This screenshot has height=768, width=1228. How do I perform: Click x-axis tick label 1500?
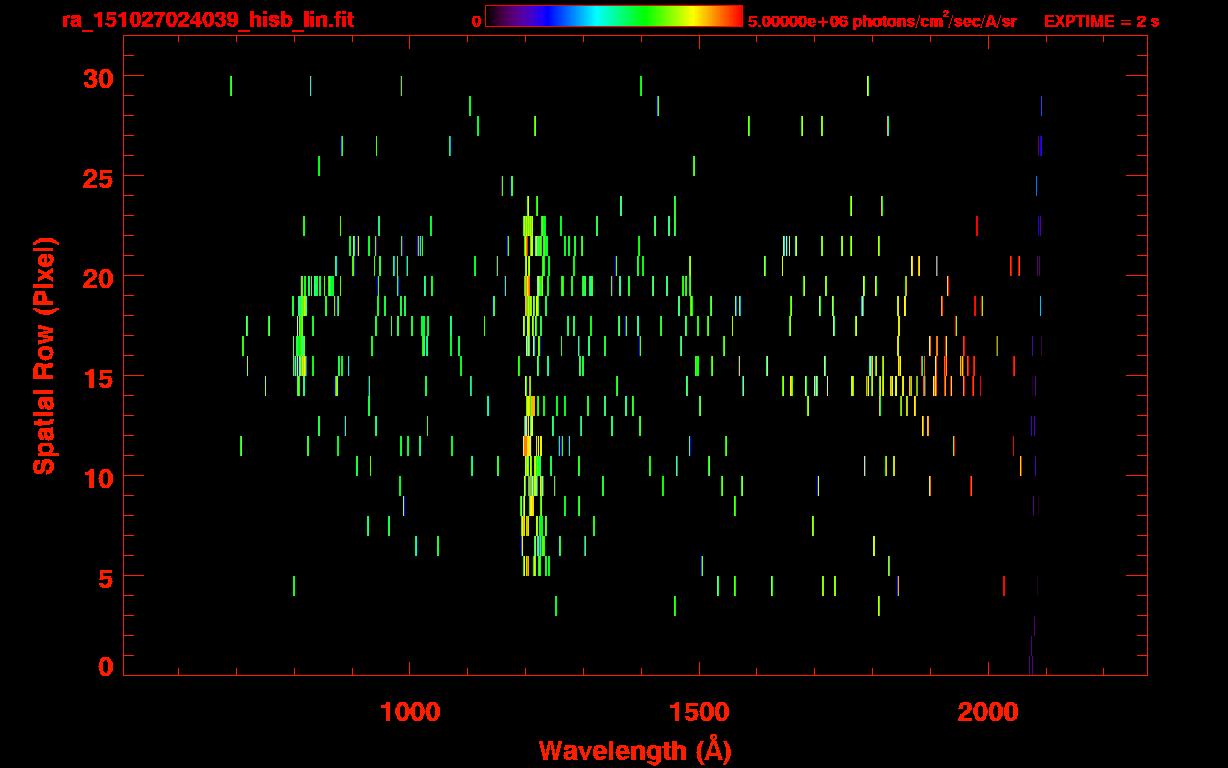pos(699,712)
